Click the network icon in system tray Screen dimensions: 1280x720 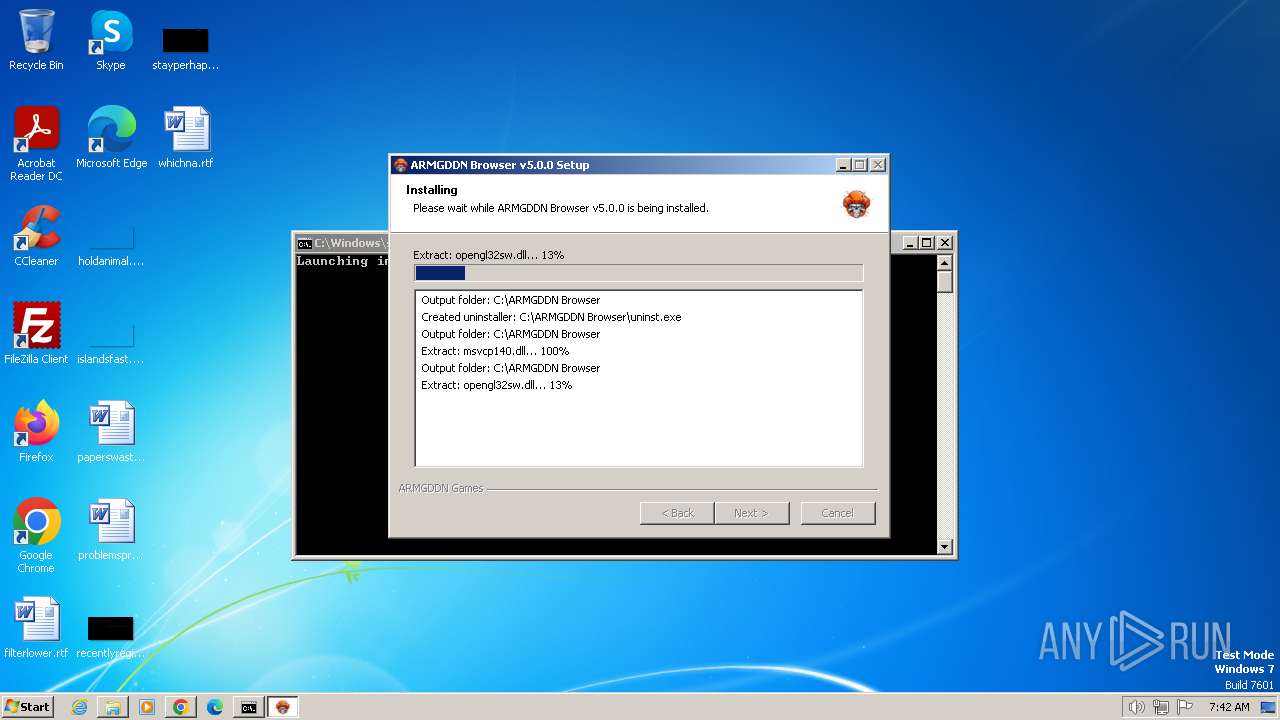(1161, 707)
